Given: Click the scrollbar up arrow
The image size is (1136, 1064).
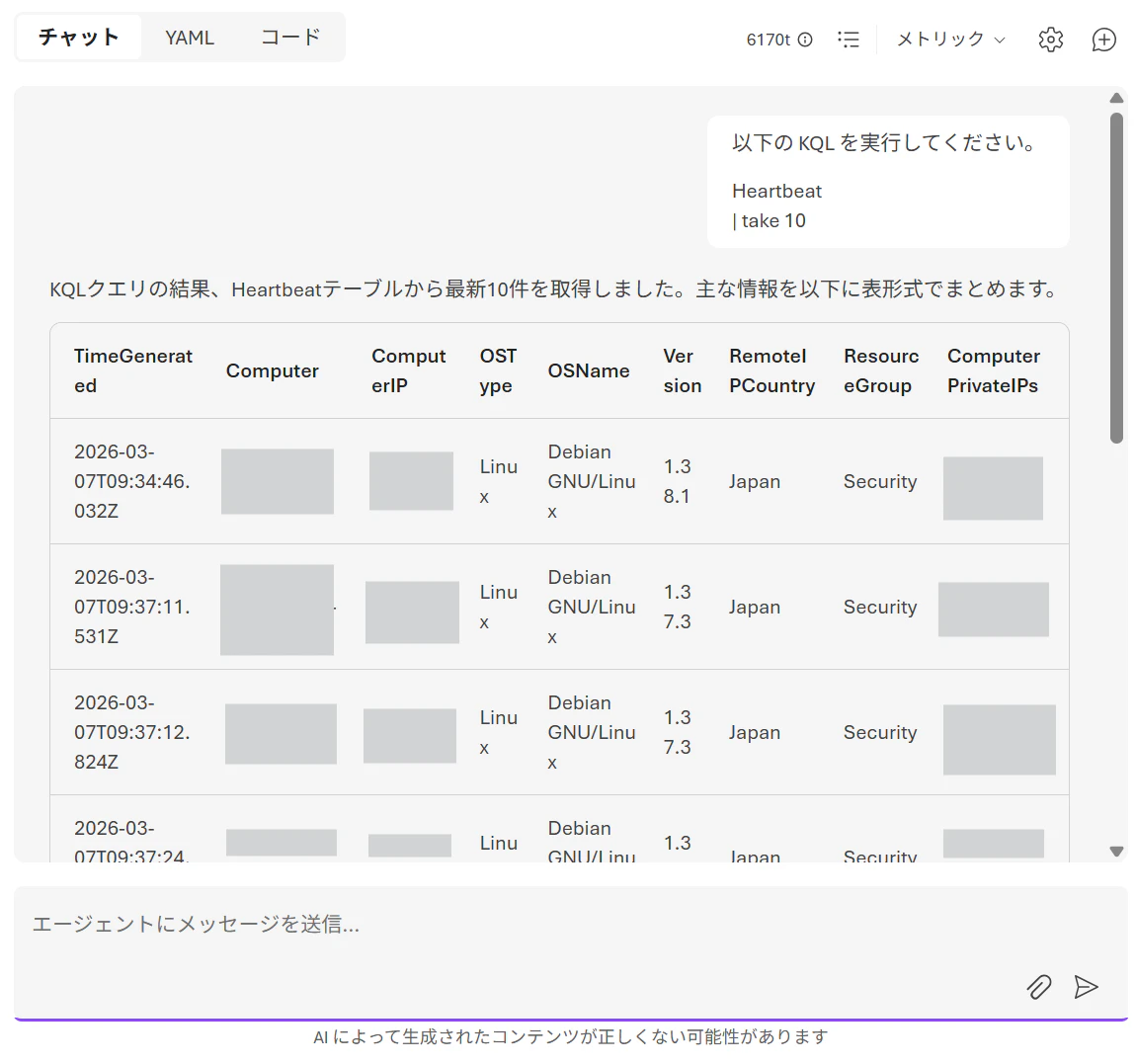Looking at the screenshot, I should click(x=1116, y=98).
